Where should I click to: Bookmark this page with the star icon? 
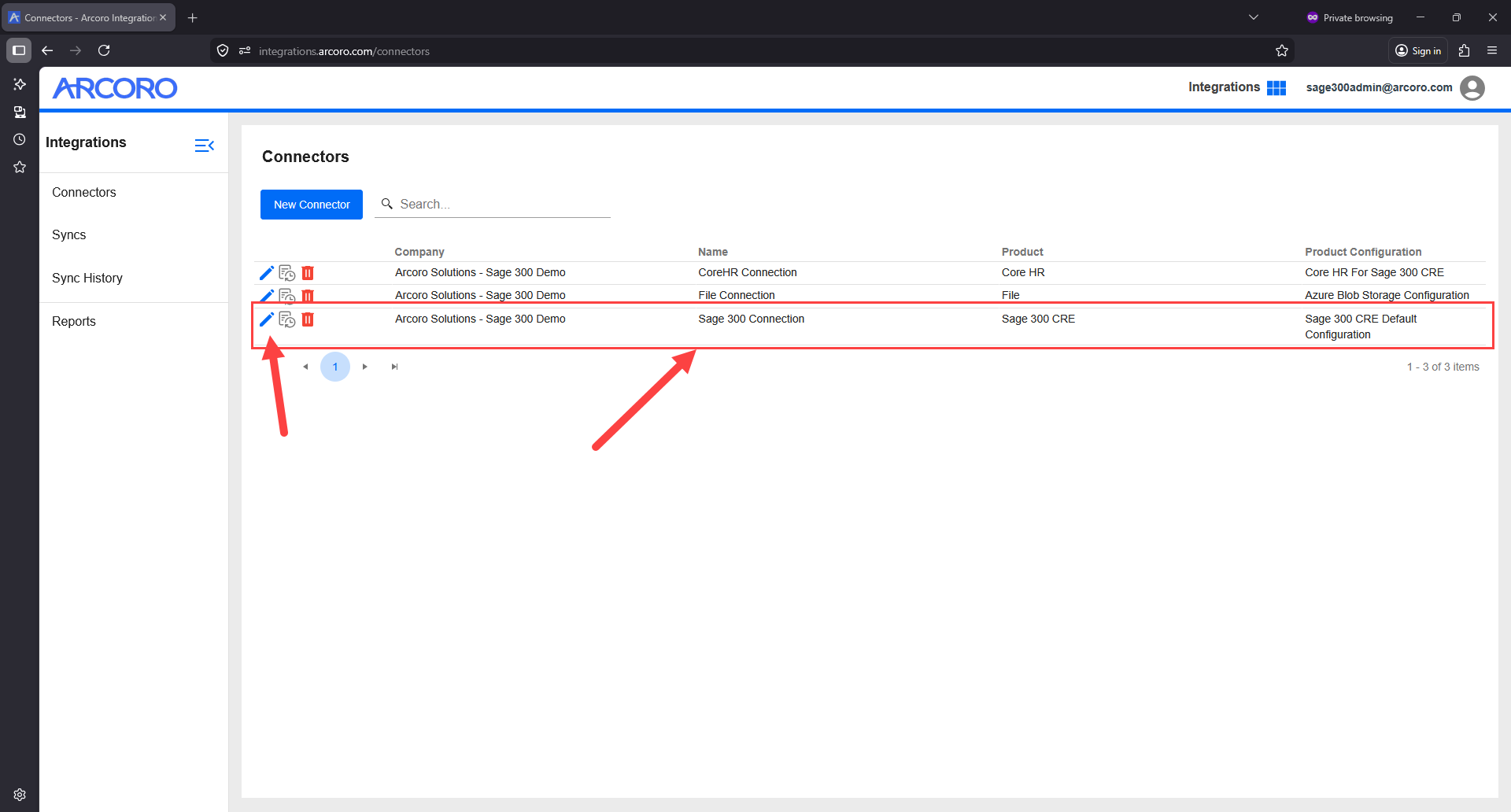(x=1282, y=51)
